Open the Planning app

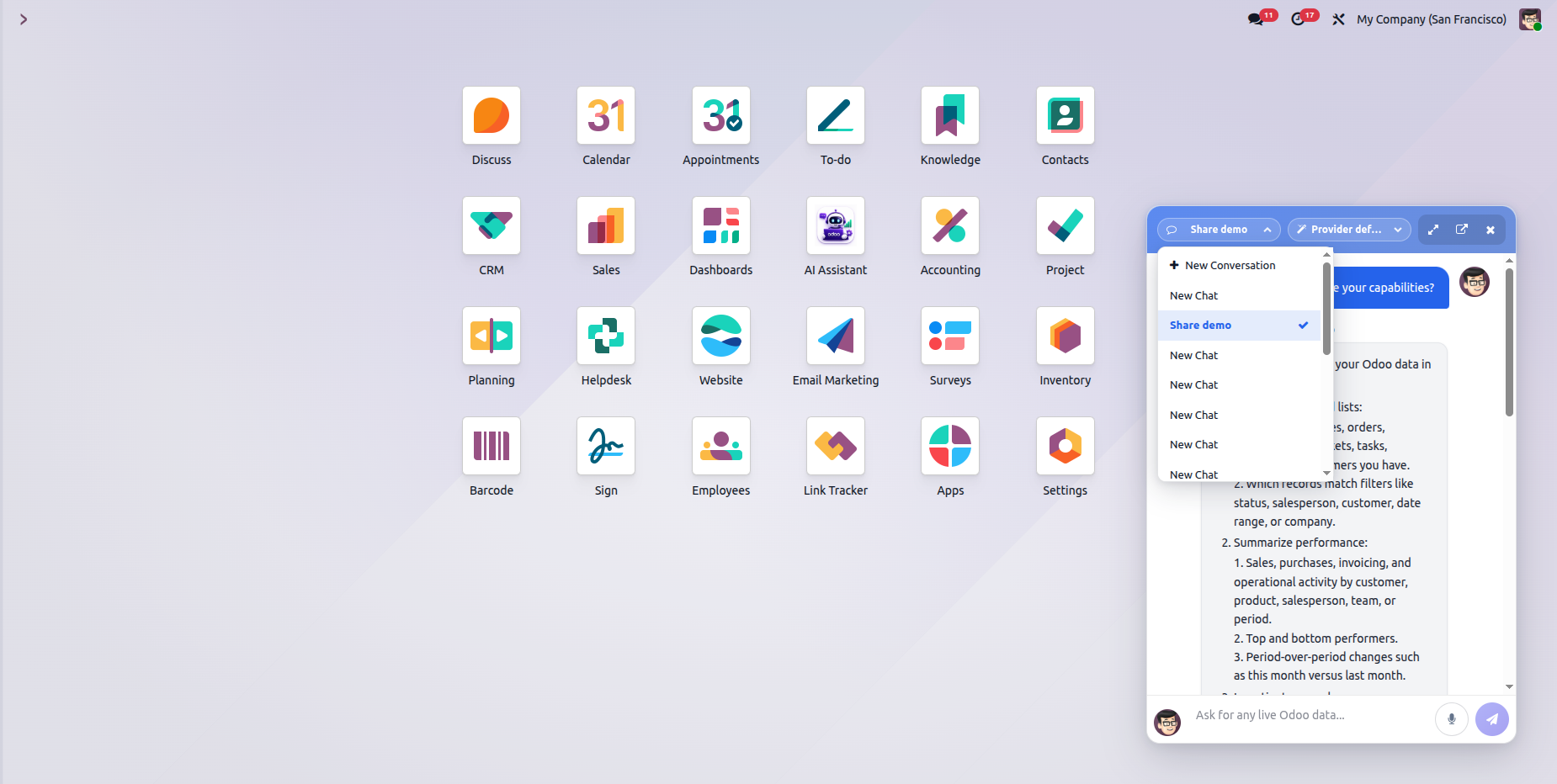click(x=492, y=336)
